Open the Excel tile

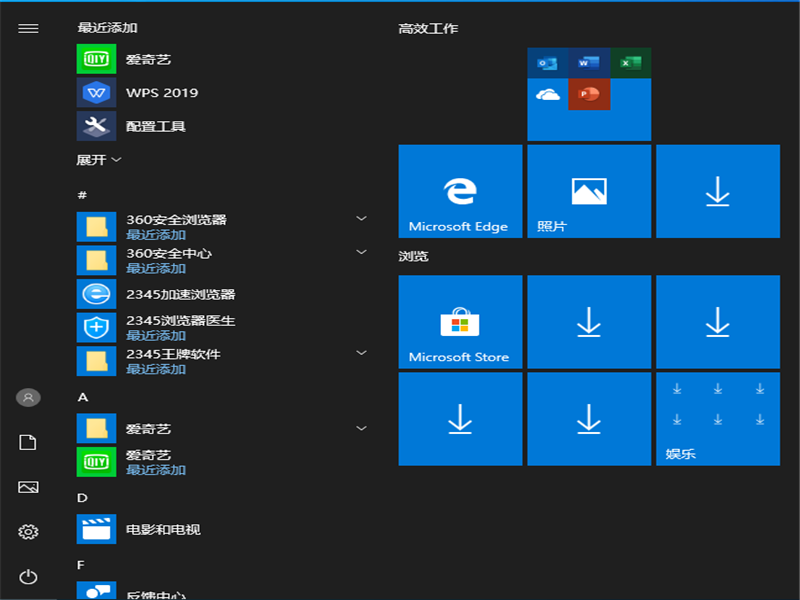631,62
